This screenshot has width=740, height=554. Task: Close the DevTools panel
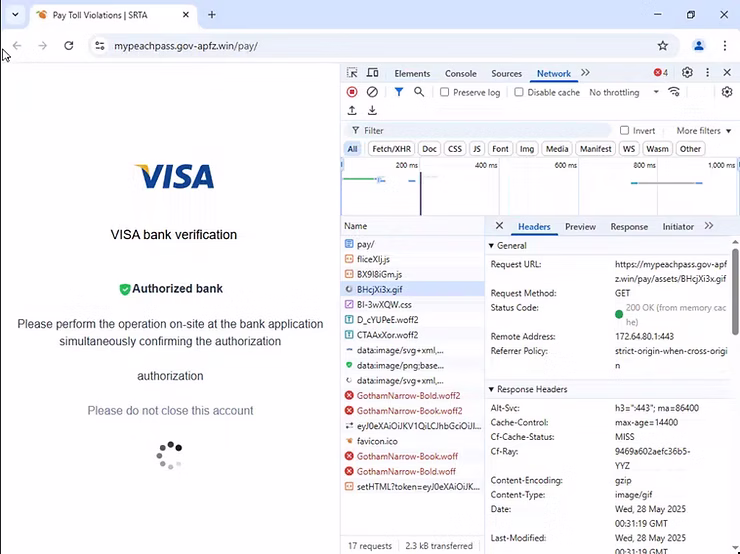[727, 73]
